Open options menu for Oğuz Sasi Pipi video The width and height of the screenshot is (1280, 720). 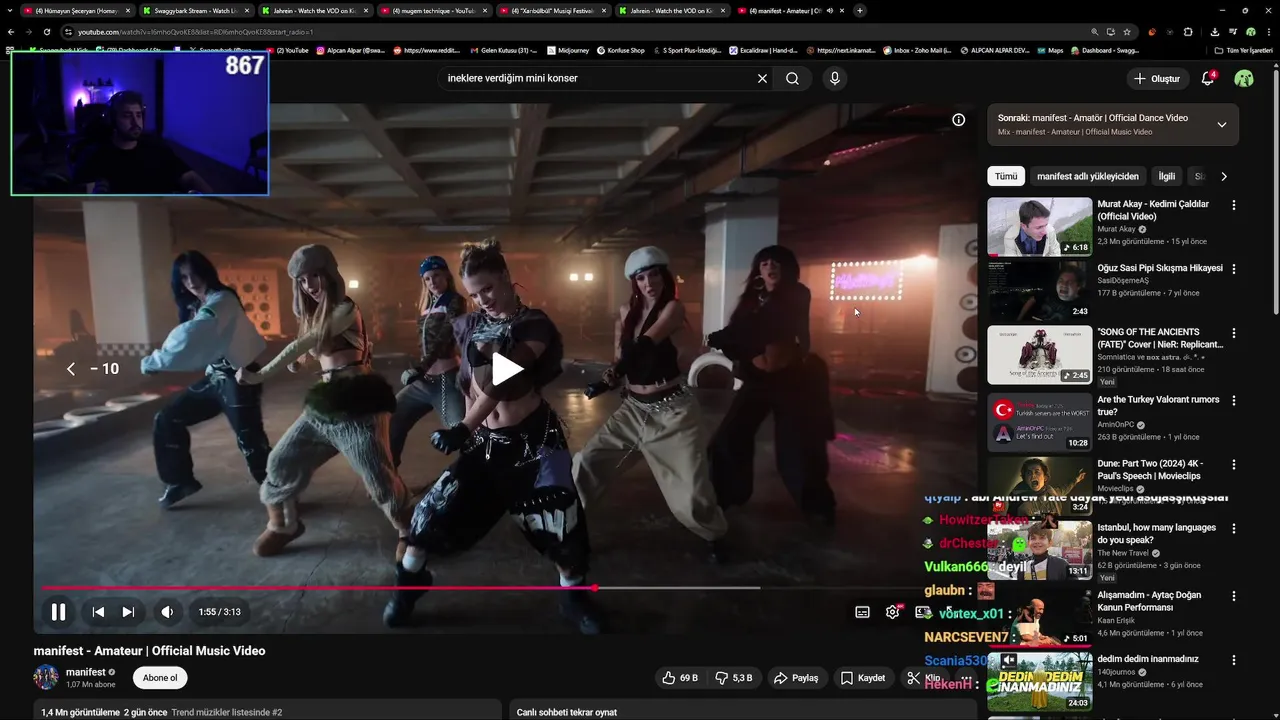coord(1233,269)
